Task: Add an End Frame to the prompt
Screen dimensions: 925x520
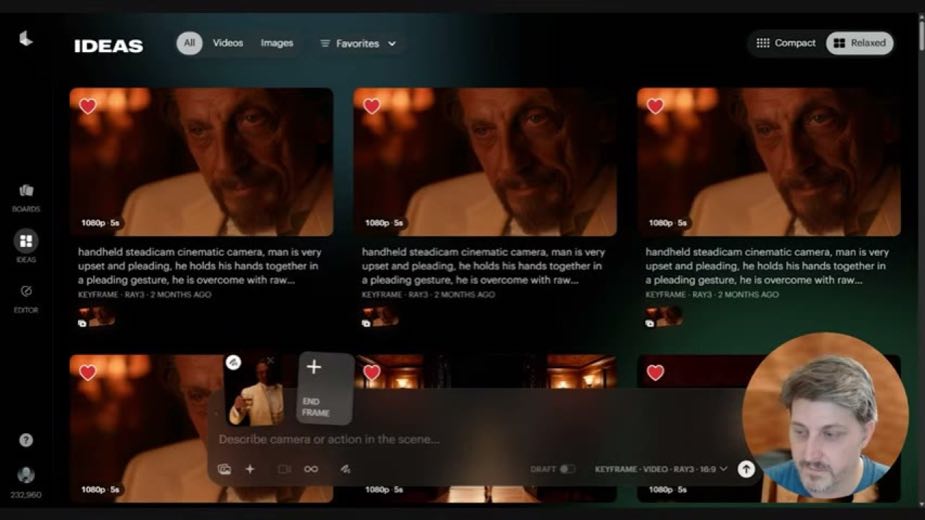Action: (x=325, y=388)
